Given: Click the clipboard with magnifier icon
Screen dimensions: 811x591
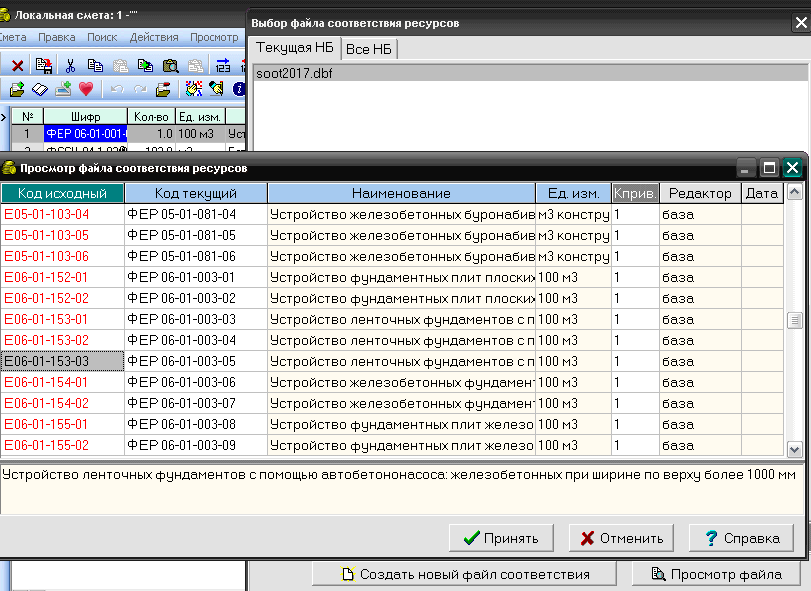Looking at the screenshot, I should click(x=171, y=66).
